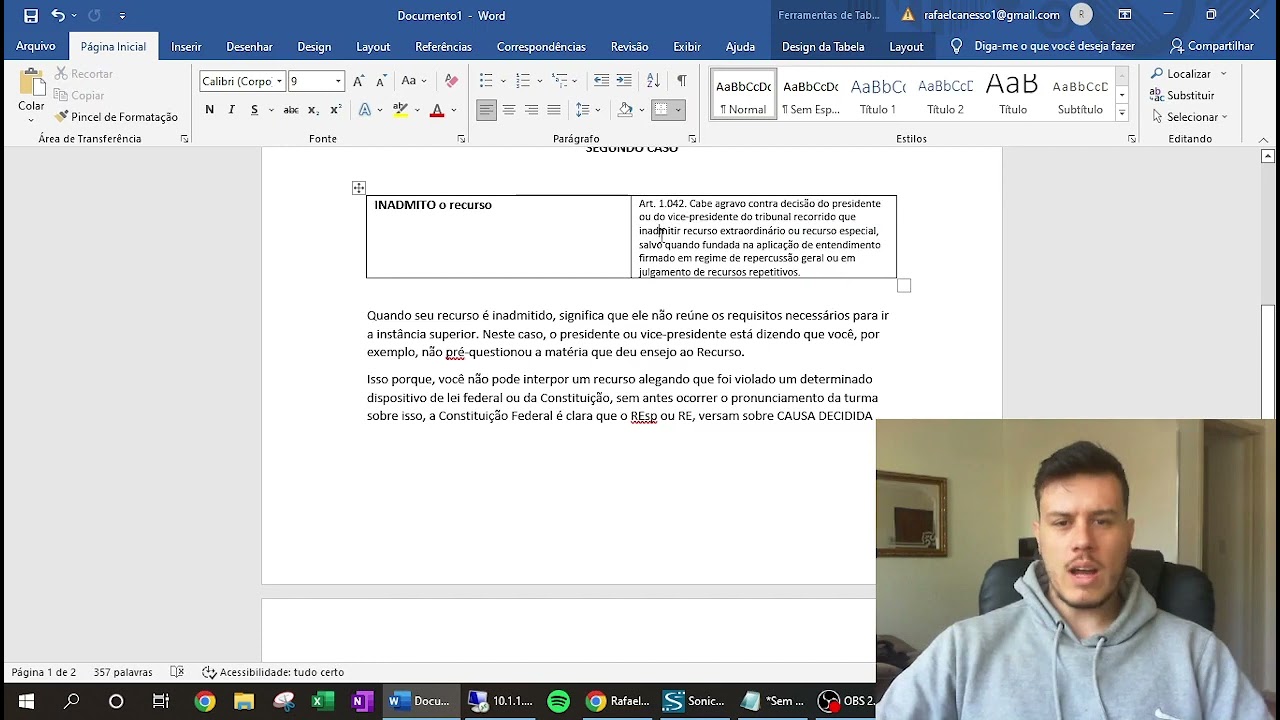Viewport: 1280px width, 720px height.
Task: Select the Pincel de Formatação tool
Action: click(x=116, y=117)
